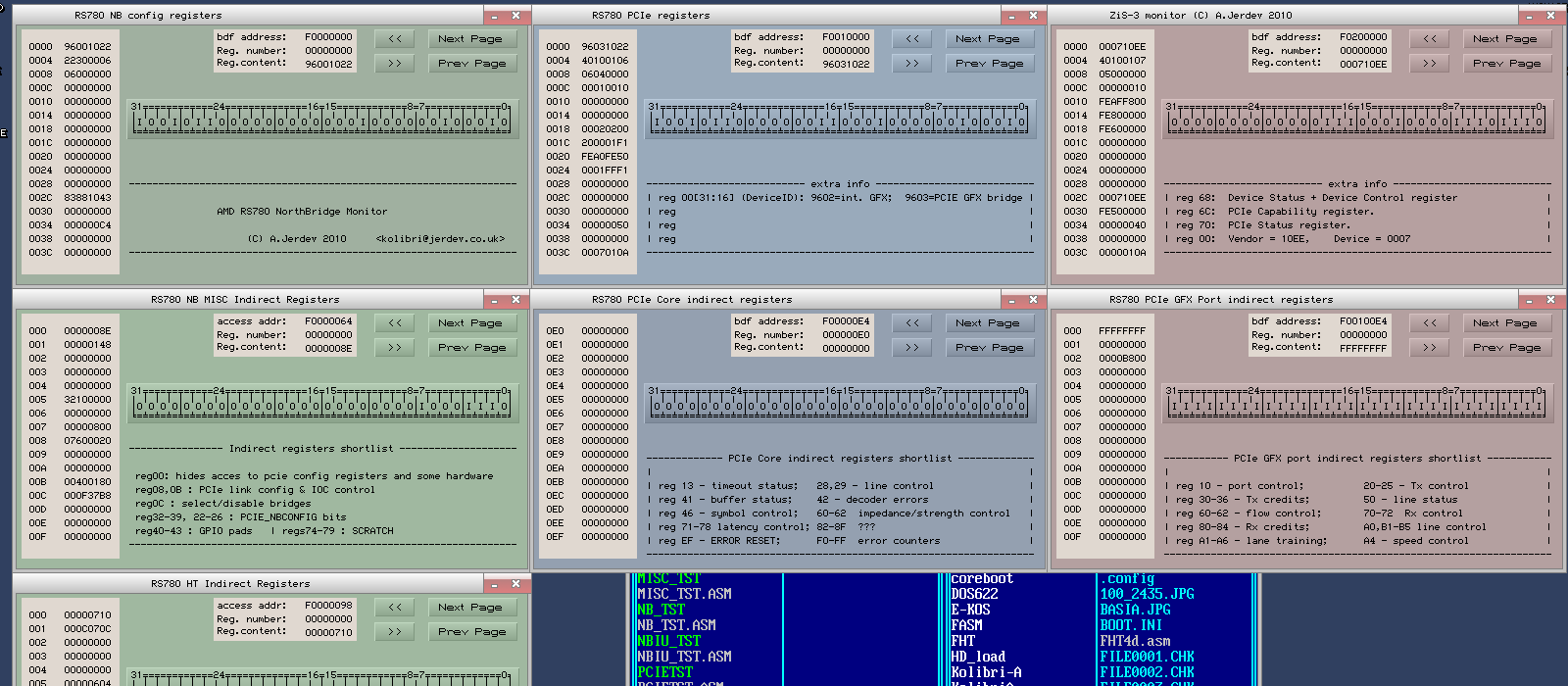Hit >> in NB MISC Indirect Registers

(394, 348)
